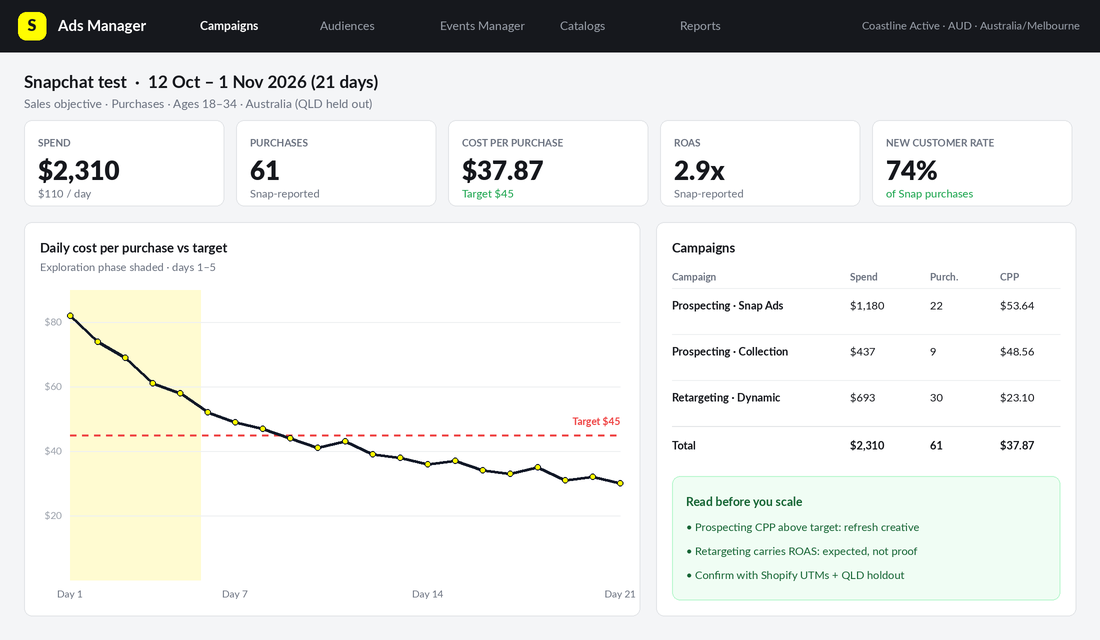Screen dimensions: 1100x640
Task: Click the Prospecting CPP above target bullet
Action: tap(803, 528)
